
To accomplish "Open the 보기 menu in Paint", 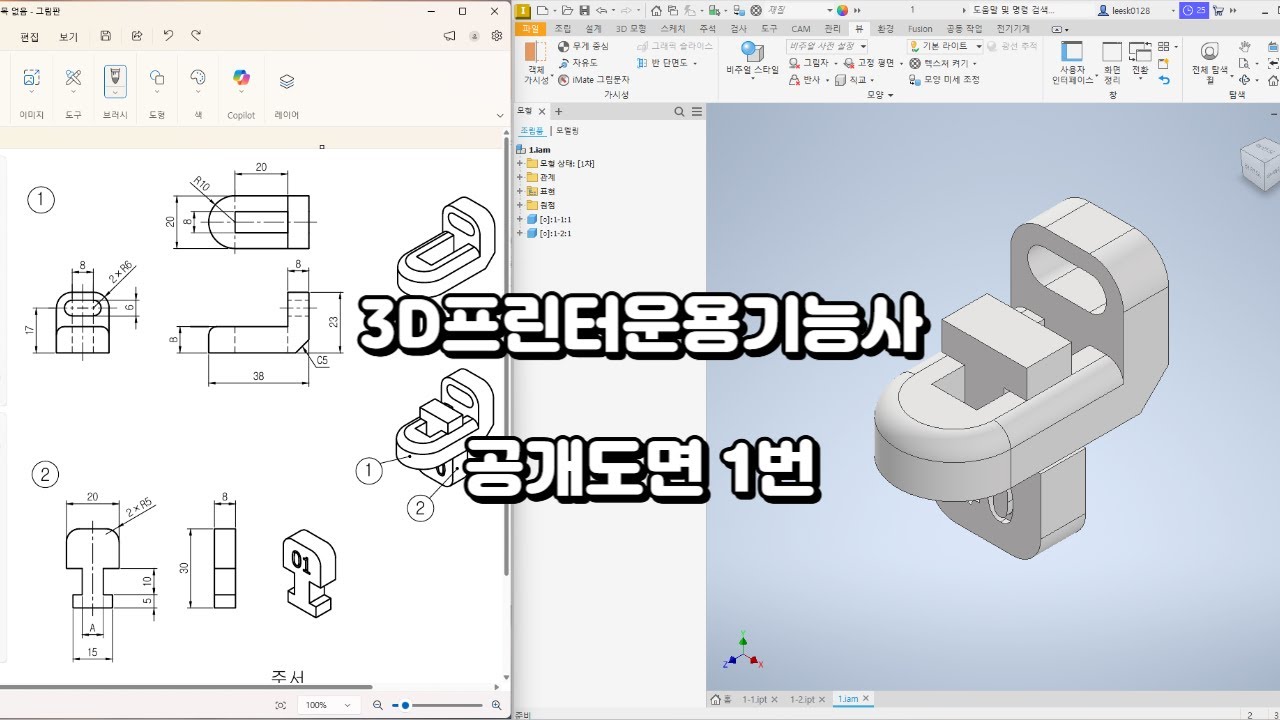I will point(68,36).
